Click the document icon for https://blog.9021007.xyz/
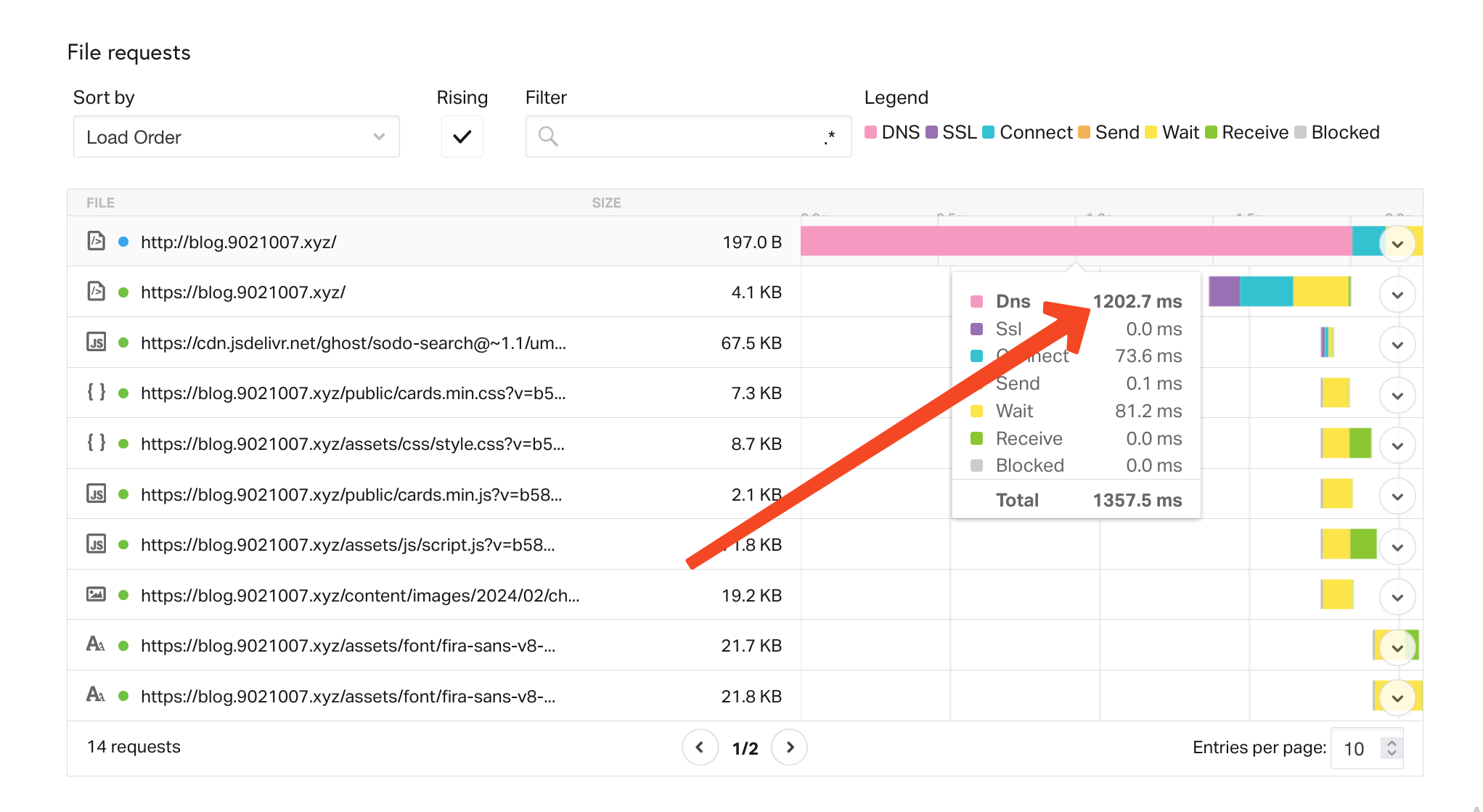 pos(96,292)
